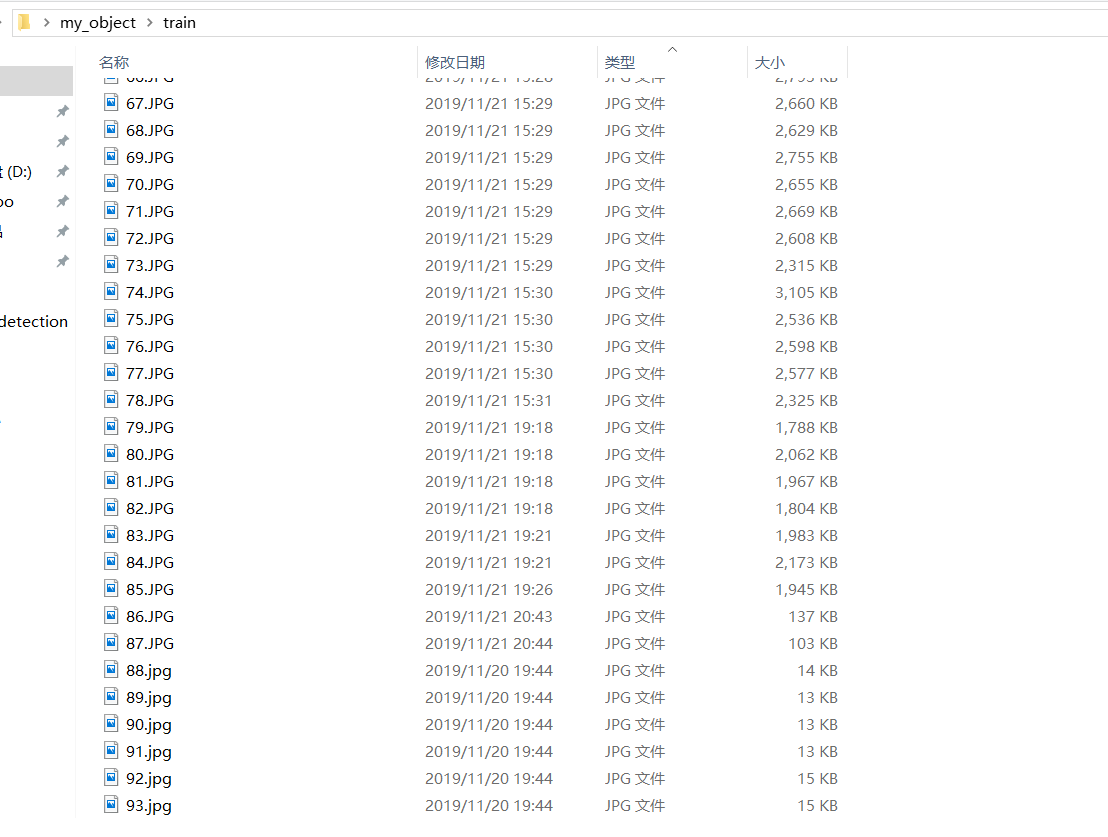Click the file icon of 80.JPG

[x=111, y=454]
